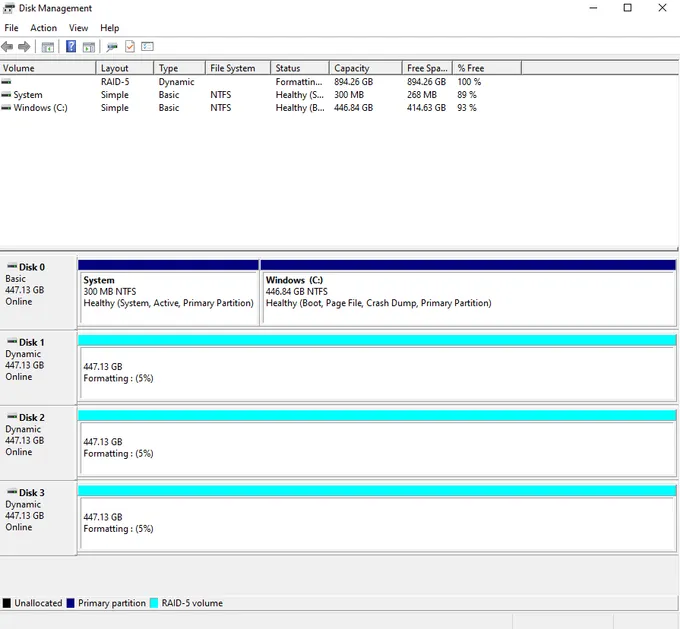Screen dimensions: 680x629
Task: Select the Disk 1 Dynamic header panel
Action: click(x=38, y=368)
